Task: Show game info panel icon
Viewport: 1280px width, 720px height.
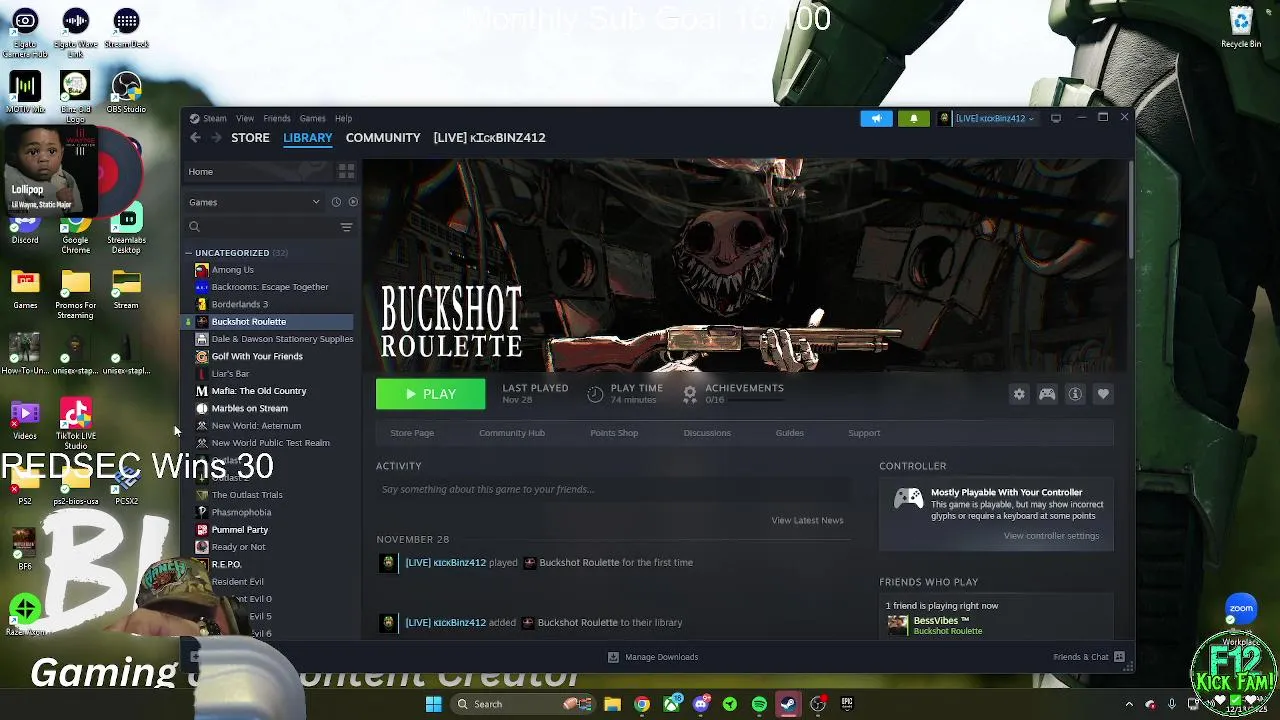Action: [x=1075, y=394]
